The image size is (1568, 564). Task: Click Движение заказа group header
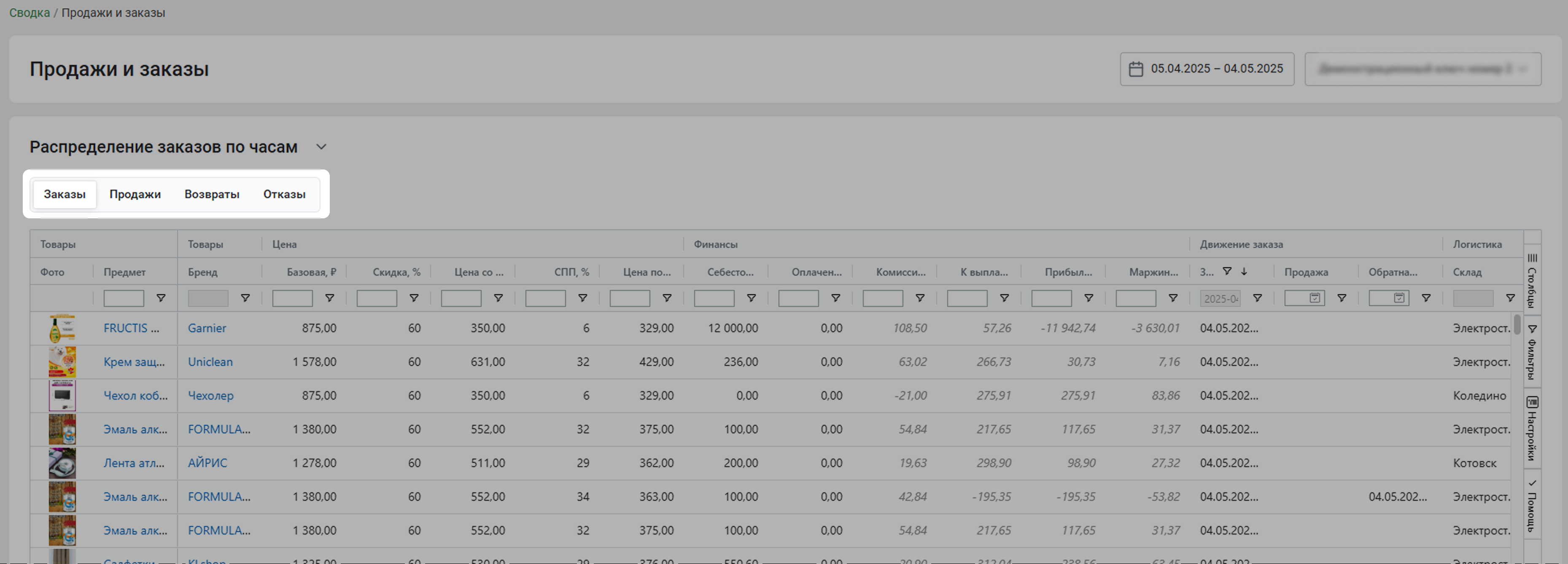coord(1241,244)
